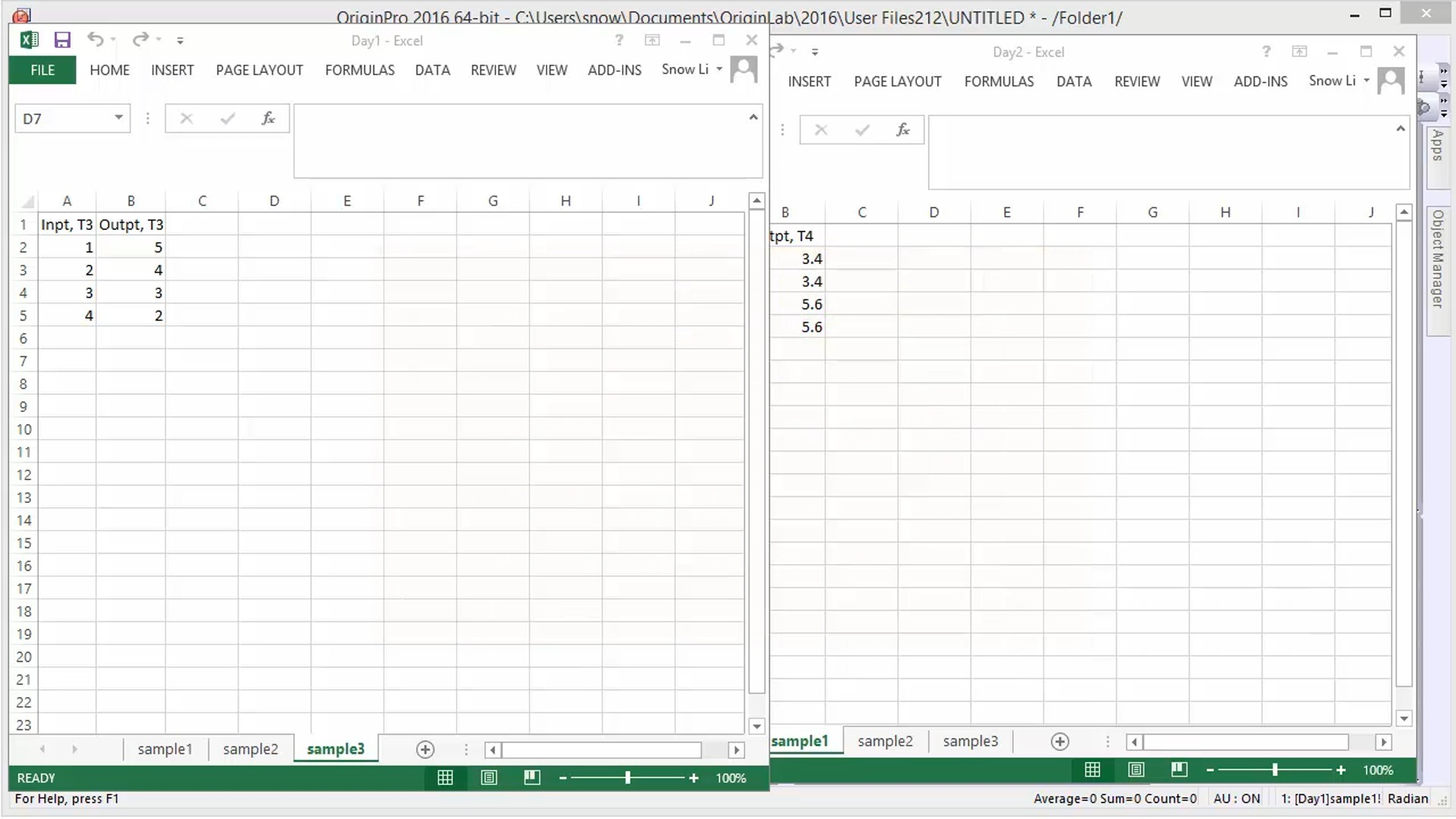Open the sample2 sheet tab in Day1
The width and height of the screenshot is (1456, 819).
point(249,748)
